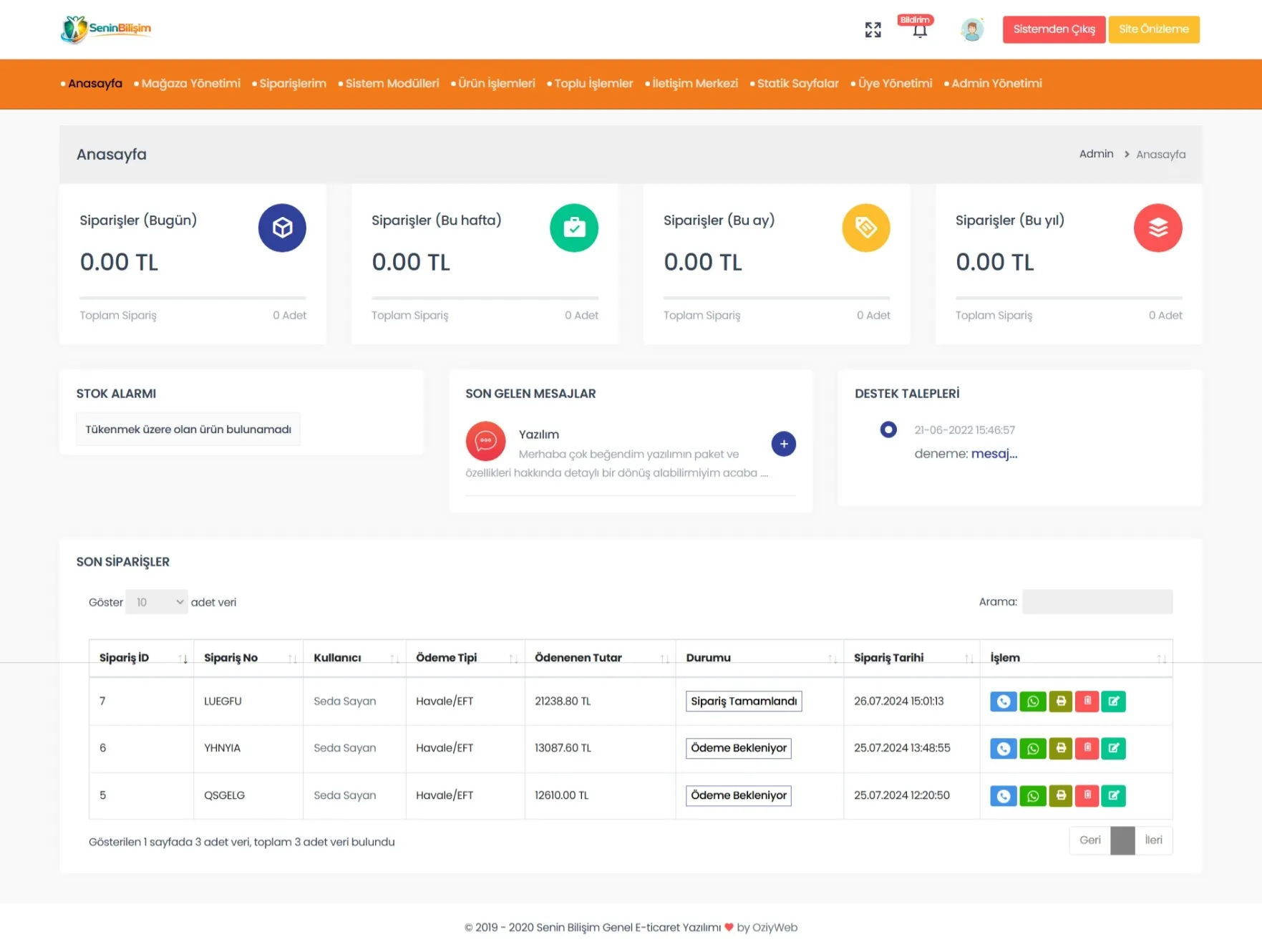
Task: Click the Arama search field
Action: coord(1097,602)
